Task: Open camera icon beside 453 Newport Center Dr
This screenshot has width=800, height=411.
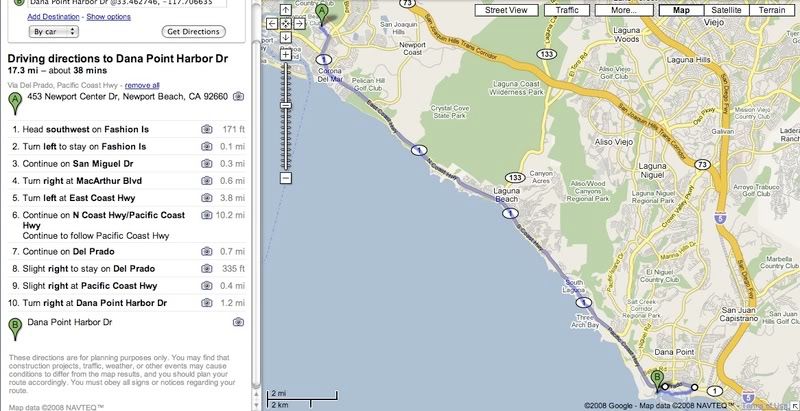Action: click(238, 96)
